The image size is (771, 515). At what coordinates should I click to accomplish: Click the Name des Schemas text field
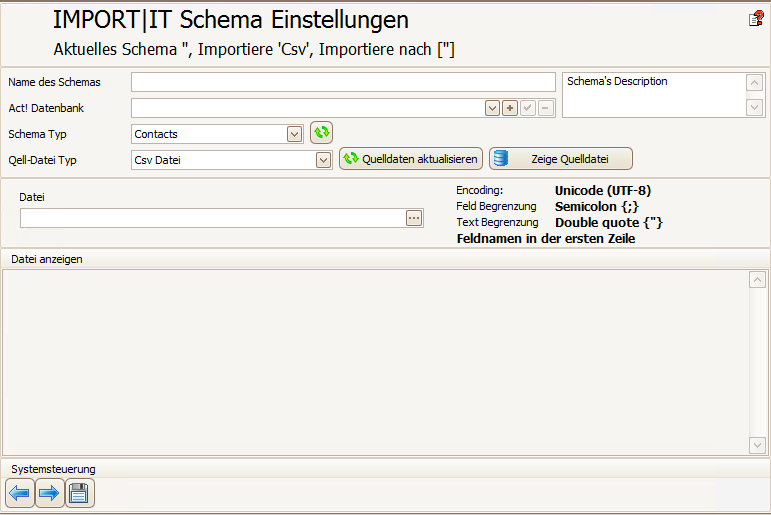[x=343, y=82]
